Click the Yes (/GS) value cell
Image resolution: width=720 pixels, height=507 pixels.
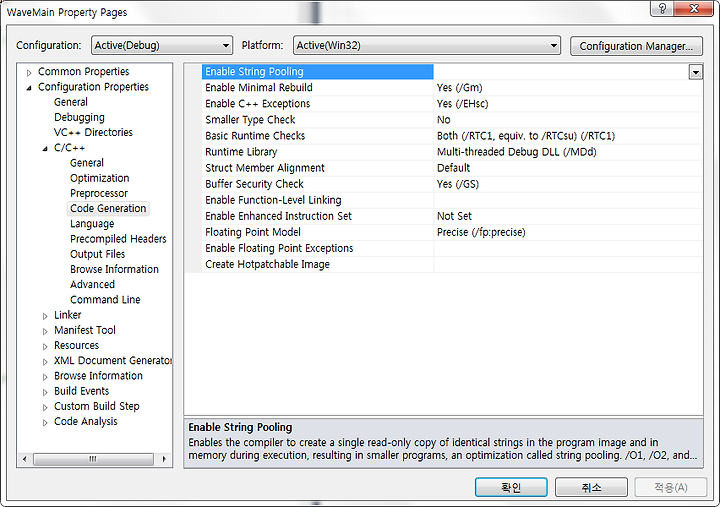[568, 184]
